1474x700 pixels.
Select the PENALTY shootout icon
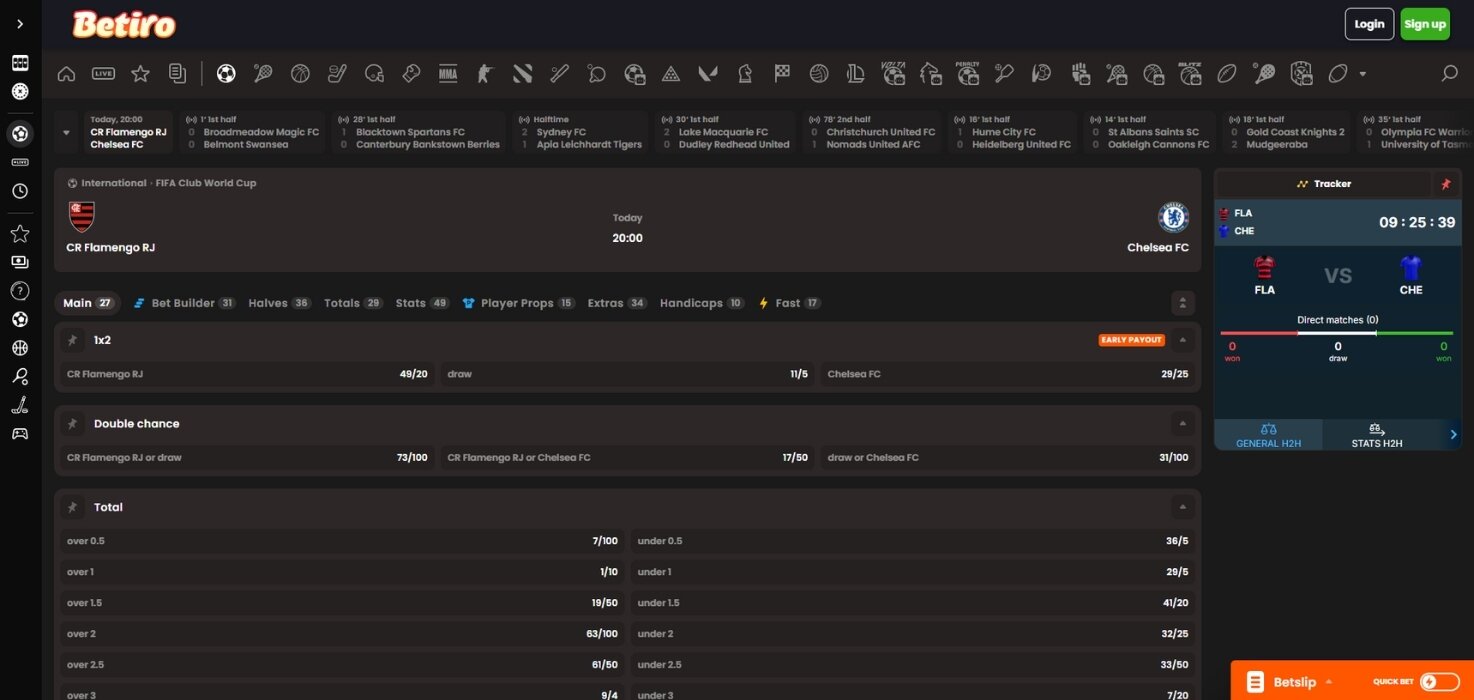pos(967,72)
